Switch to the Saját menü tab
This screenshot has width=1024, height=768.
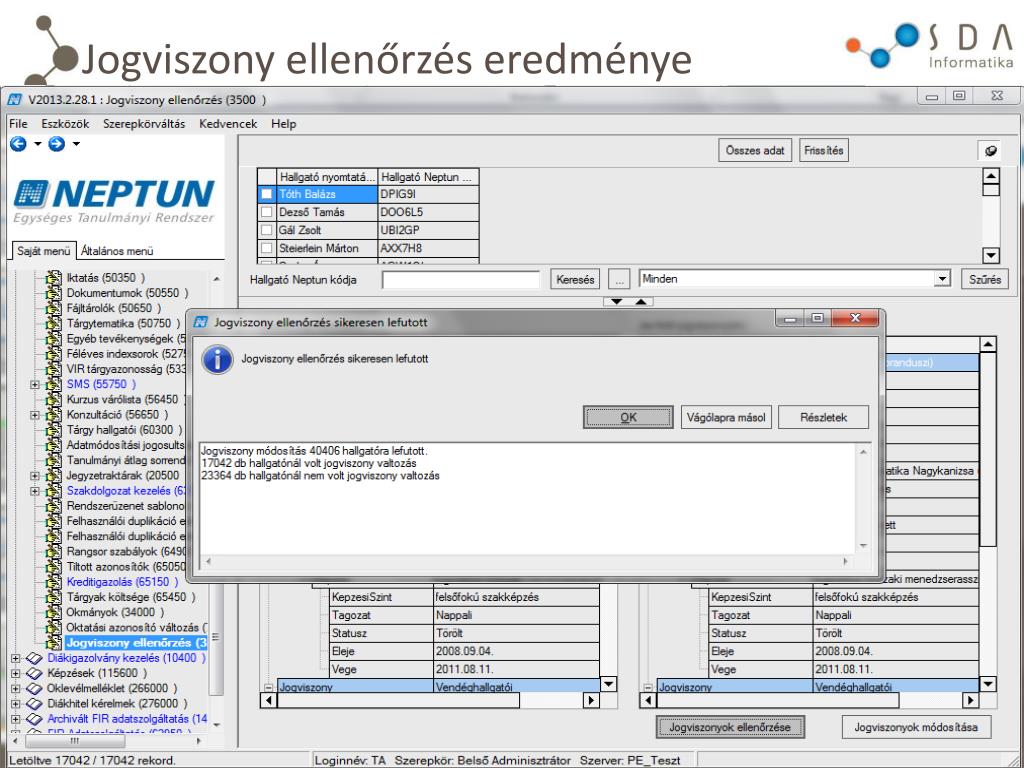44,251
